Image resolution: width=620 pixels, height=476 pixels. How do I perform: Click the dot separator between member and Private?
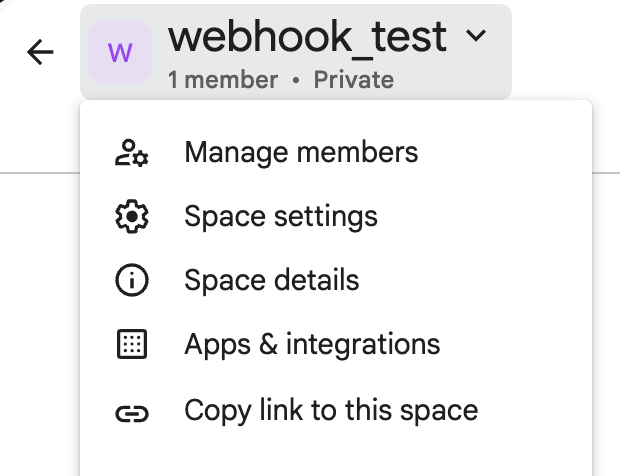296,80
